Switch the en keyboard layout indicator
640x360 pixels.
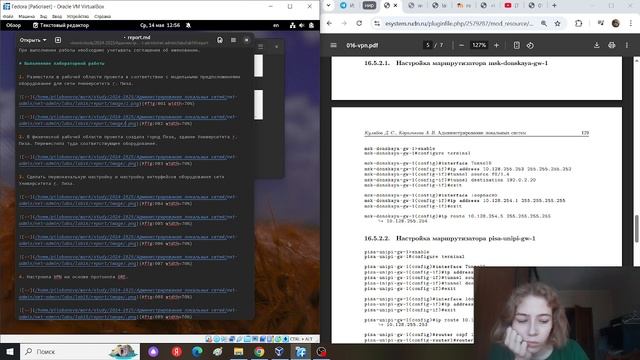(x=276, y=25)
